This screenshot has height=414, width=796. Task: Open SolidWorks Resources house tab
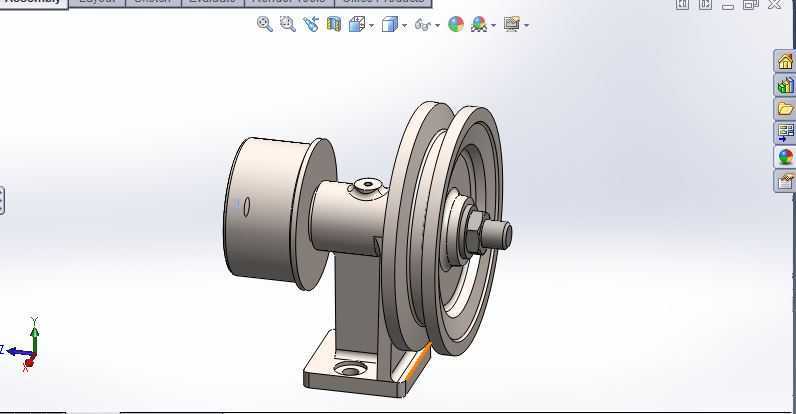(785, 61)
